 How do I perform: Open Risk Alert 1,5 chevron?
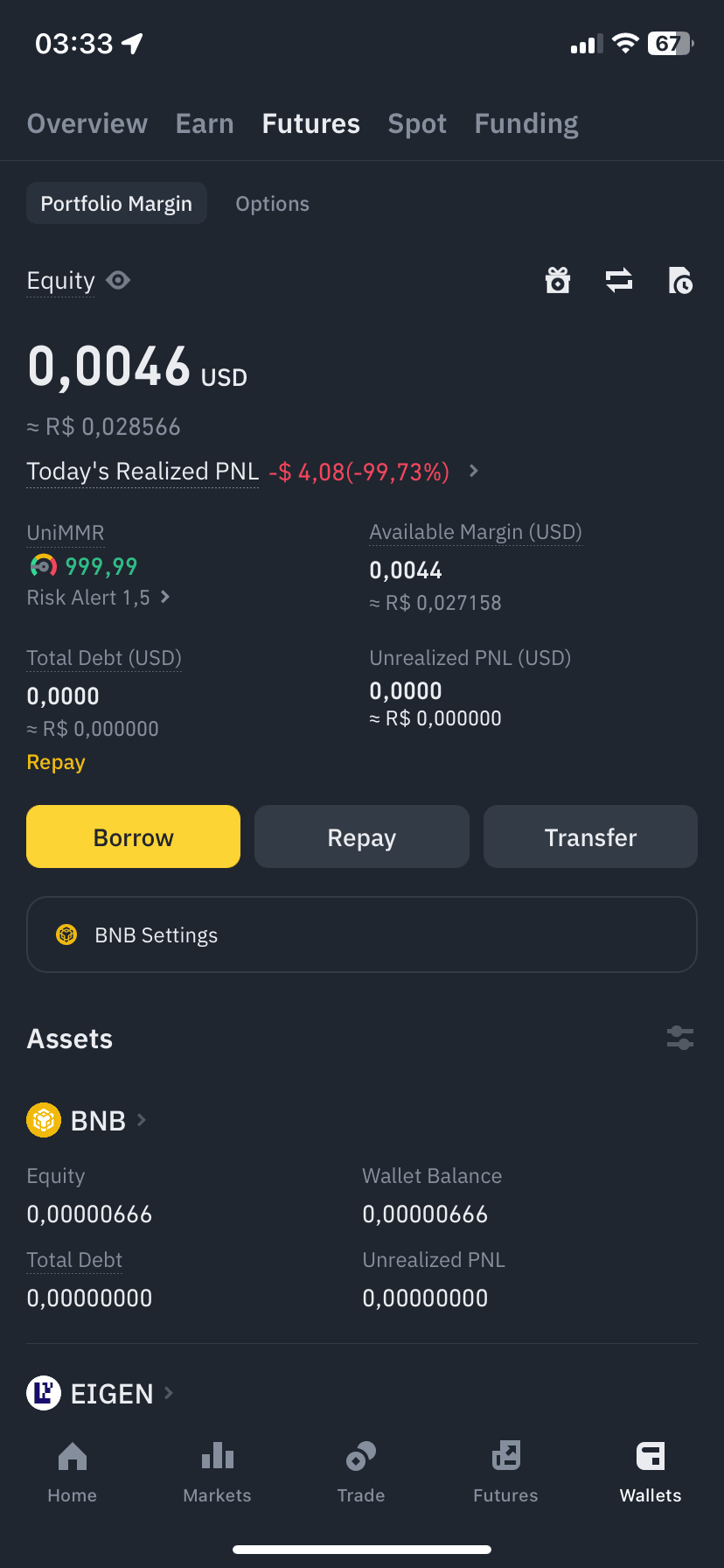pos(165,597)
